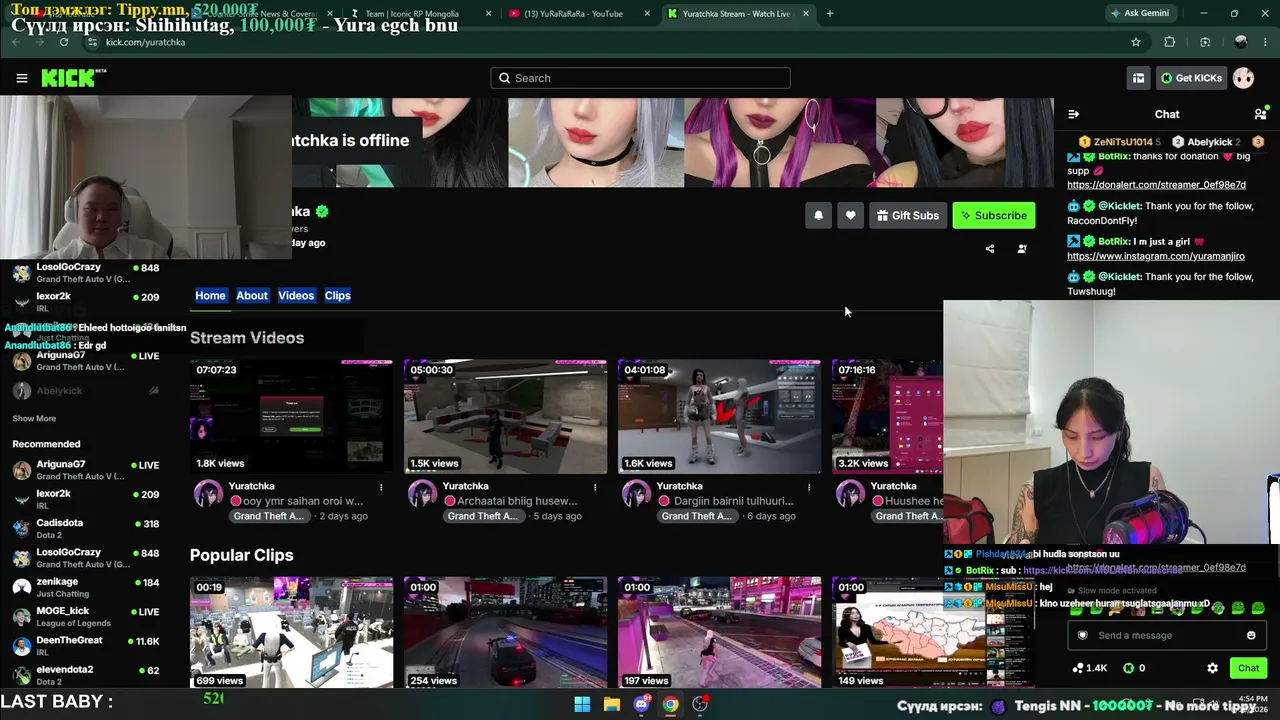This screenshot has height=720, width=1280.
Task: Bookmark this page with the star icon
Action: click(x=1136, y=42)
